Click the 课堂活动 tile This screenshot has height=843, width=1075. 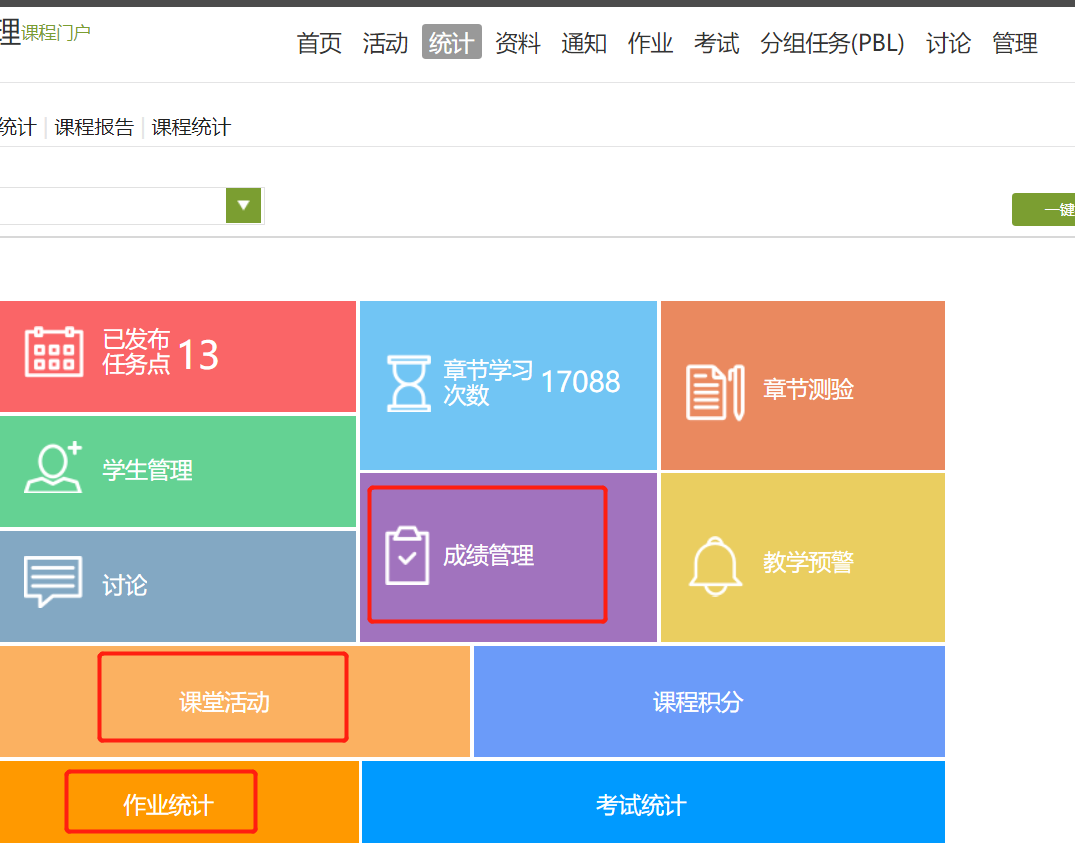[x=224, y=702]
